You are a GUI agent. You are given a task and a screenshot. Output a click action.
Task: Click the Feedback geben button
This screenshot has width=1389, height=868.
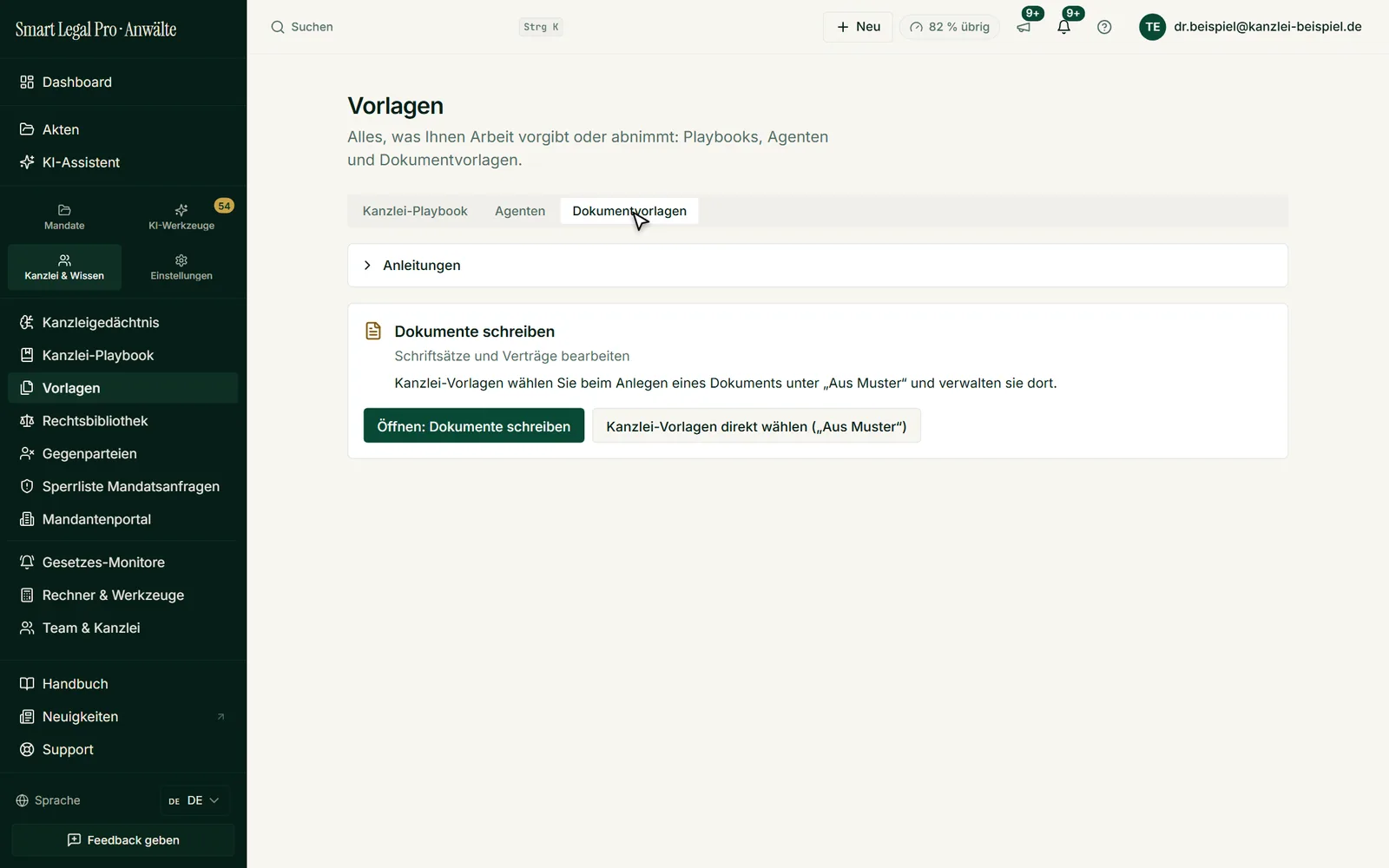pos(123,840)
